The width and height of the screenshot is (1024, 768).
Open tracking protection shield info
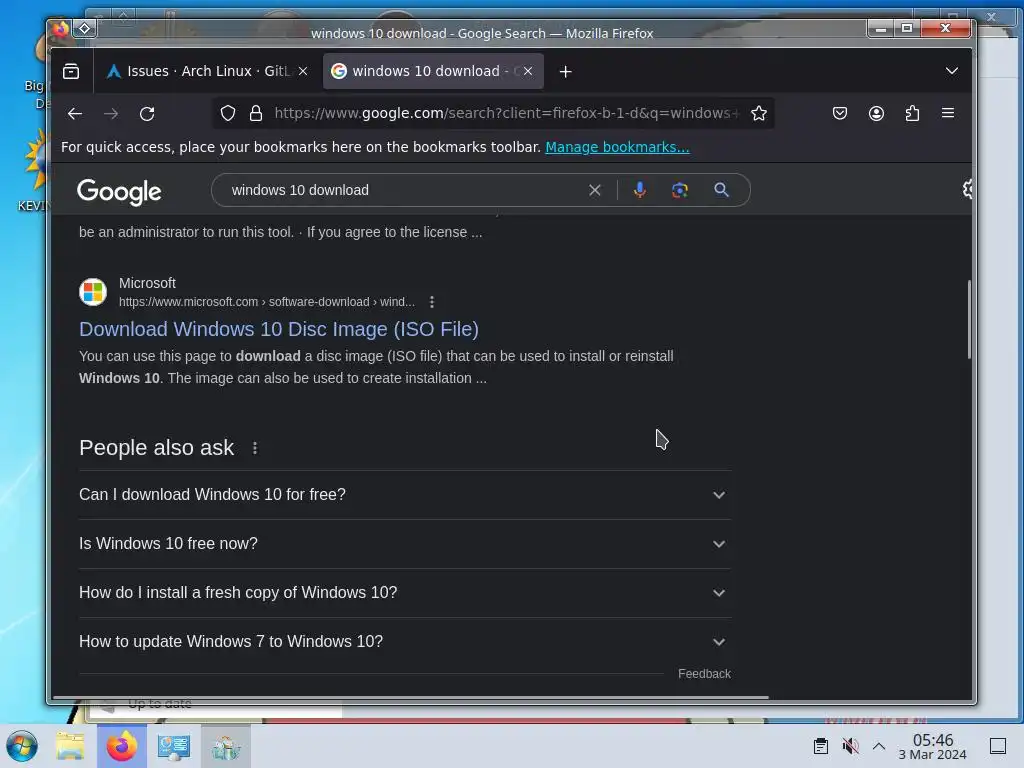click(x=227, y=114)
